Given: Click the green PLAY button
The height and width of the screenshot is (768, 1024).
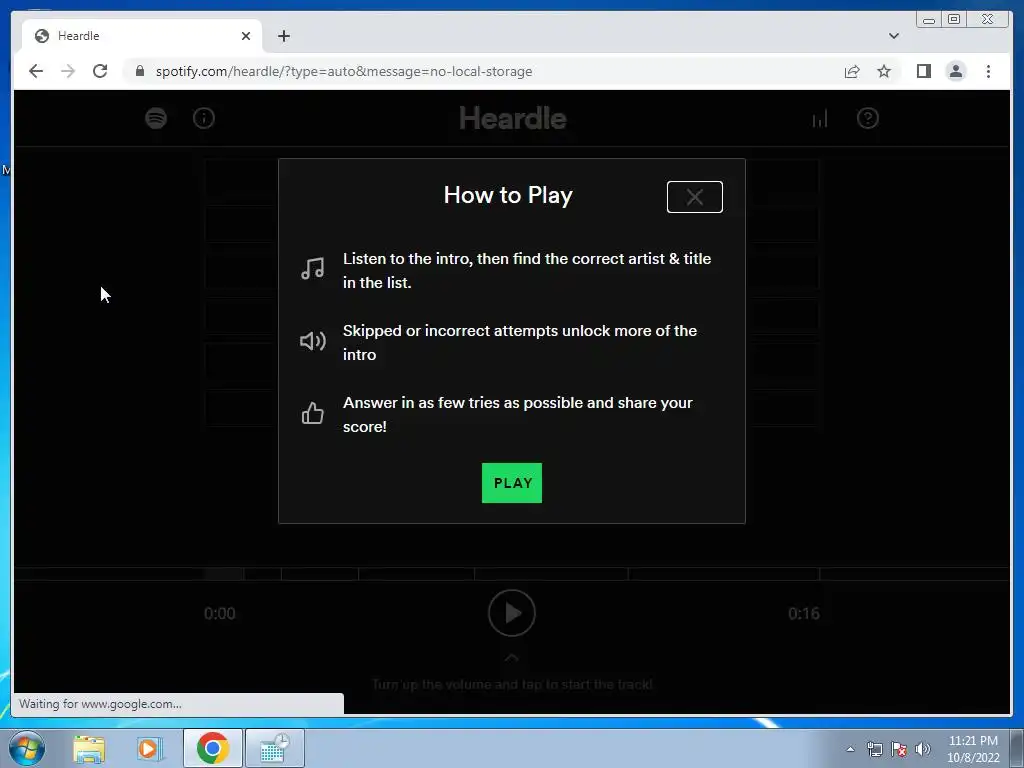Looking at the screenshot, I should click(511, 483).
